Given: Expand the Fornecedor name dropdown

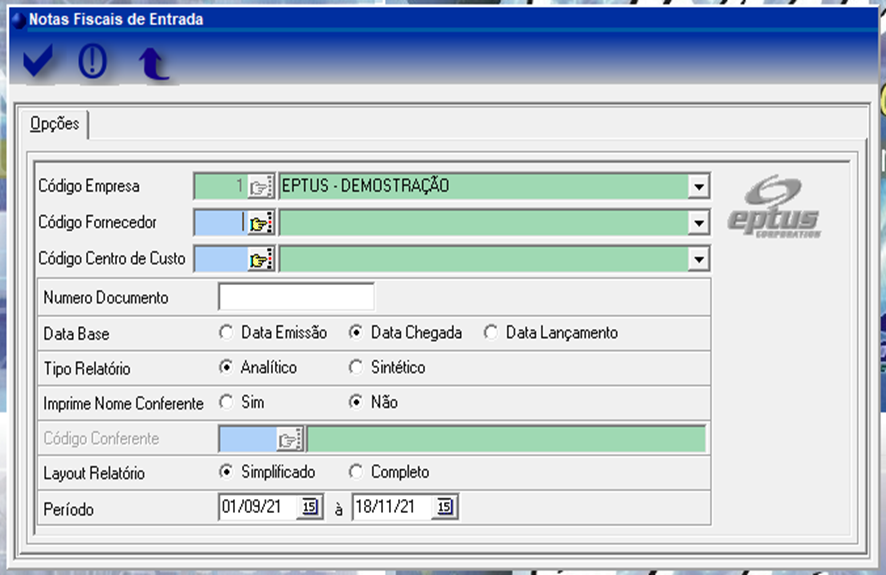Looking at the screenshot, I should 699,223.
